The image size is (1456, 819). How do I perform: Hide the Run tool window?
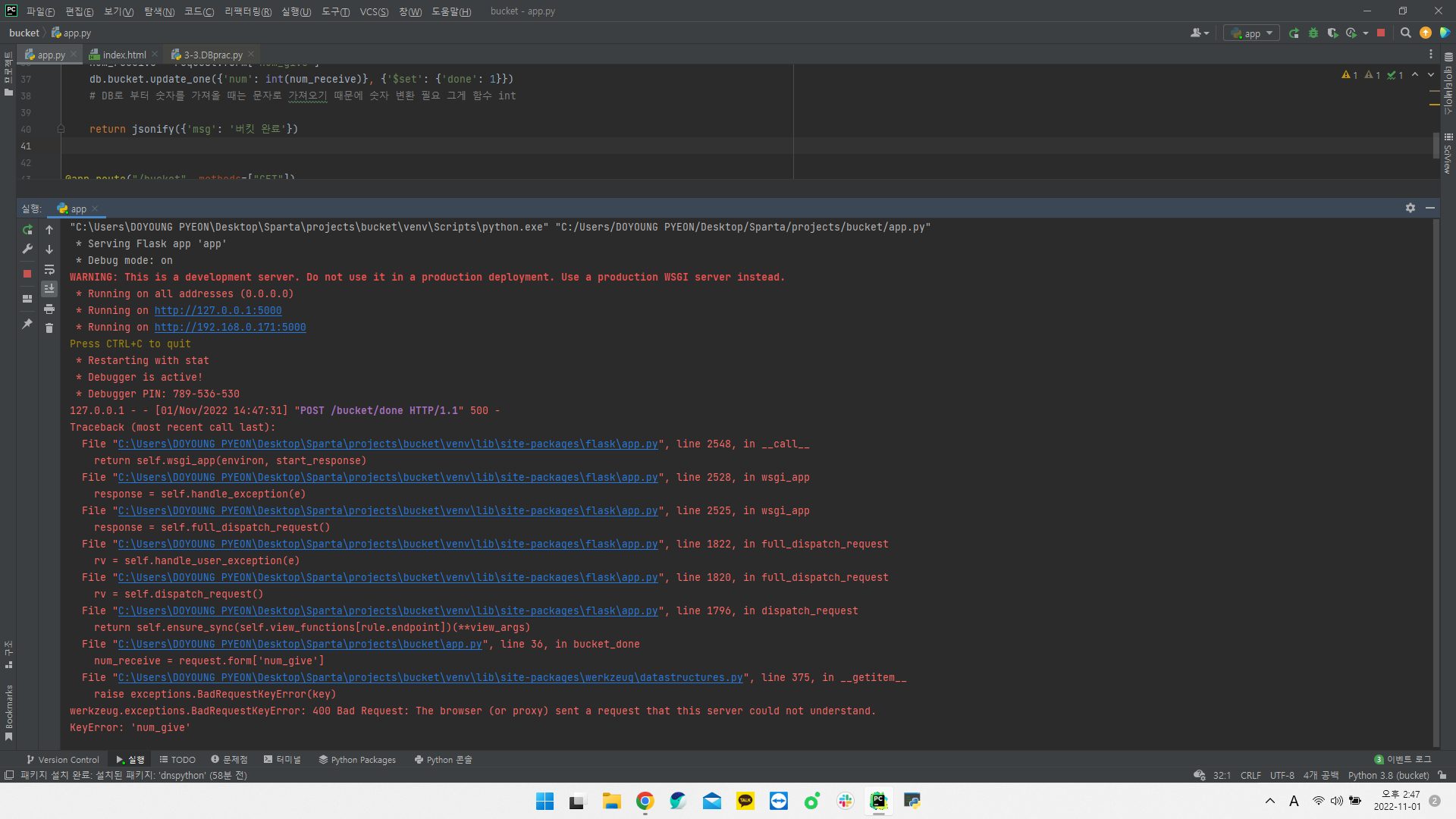pyautogui.click(x=1430, y=208)
